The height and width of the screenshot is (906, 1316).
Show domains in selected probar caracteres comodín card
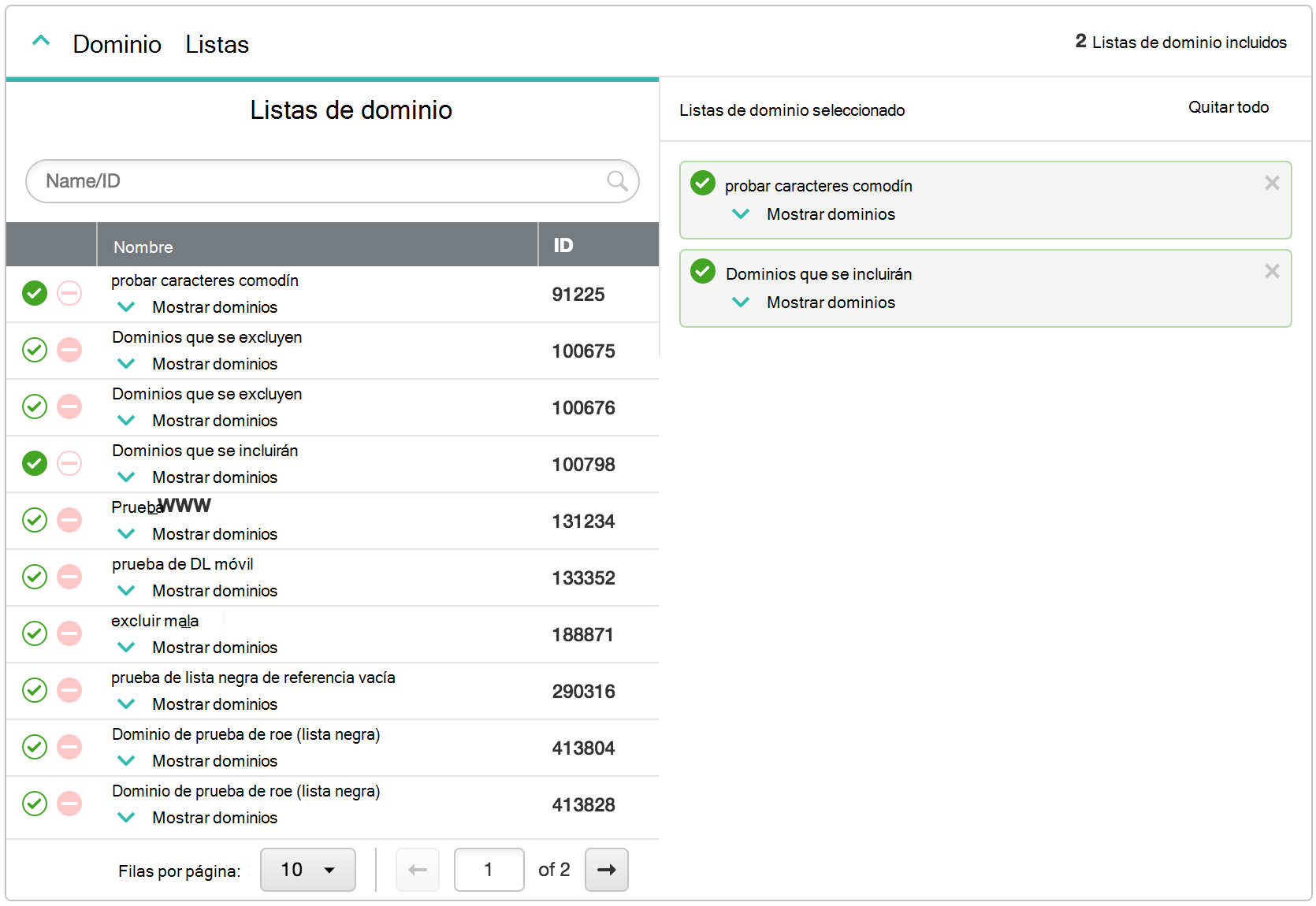tap(813, 214)
